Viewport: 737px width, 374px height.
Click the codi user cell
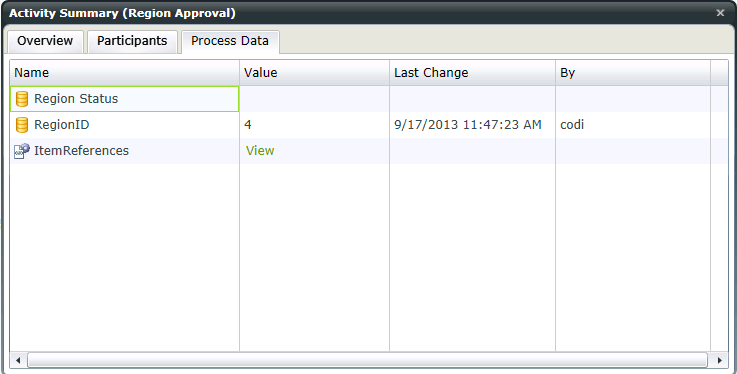[633, 125]
